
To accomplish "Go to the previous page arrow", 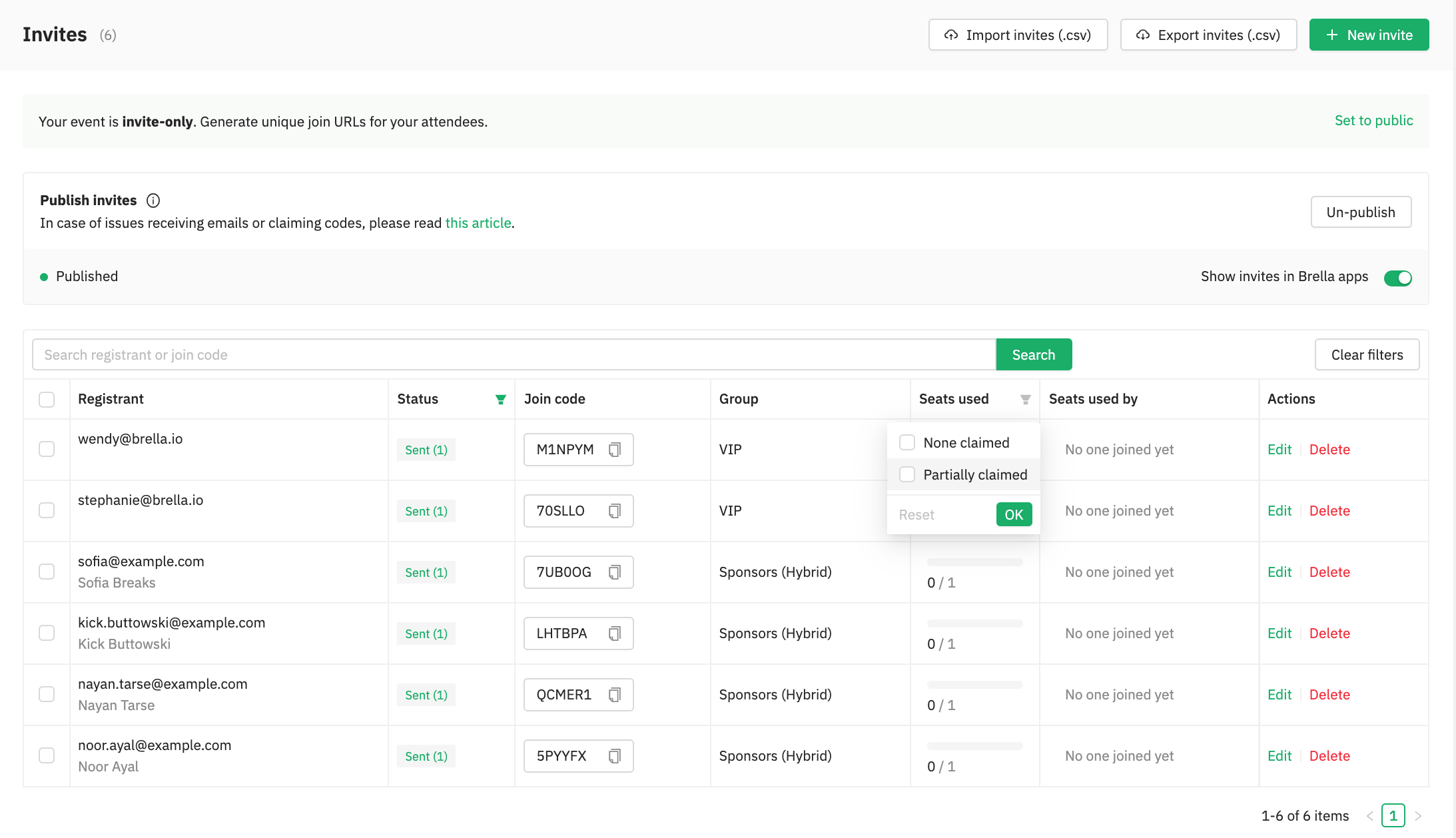I will 1370,816.
